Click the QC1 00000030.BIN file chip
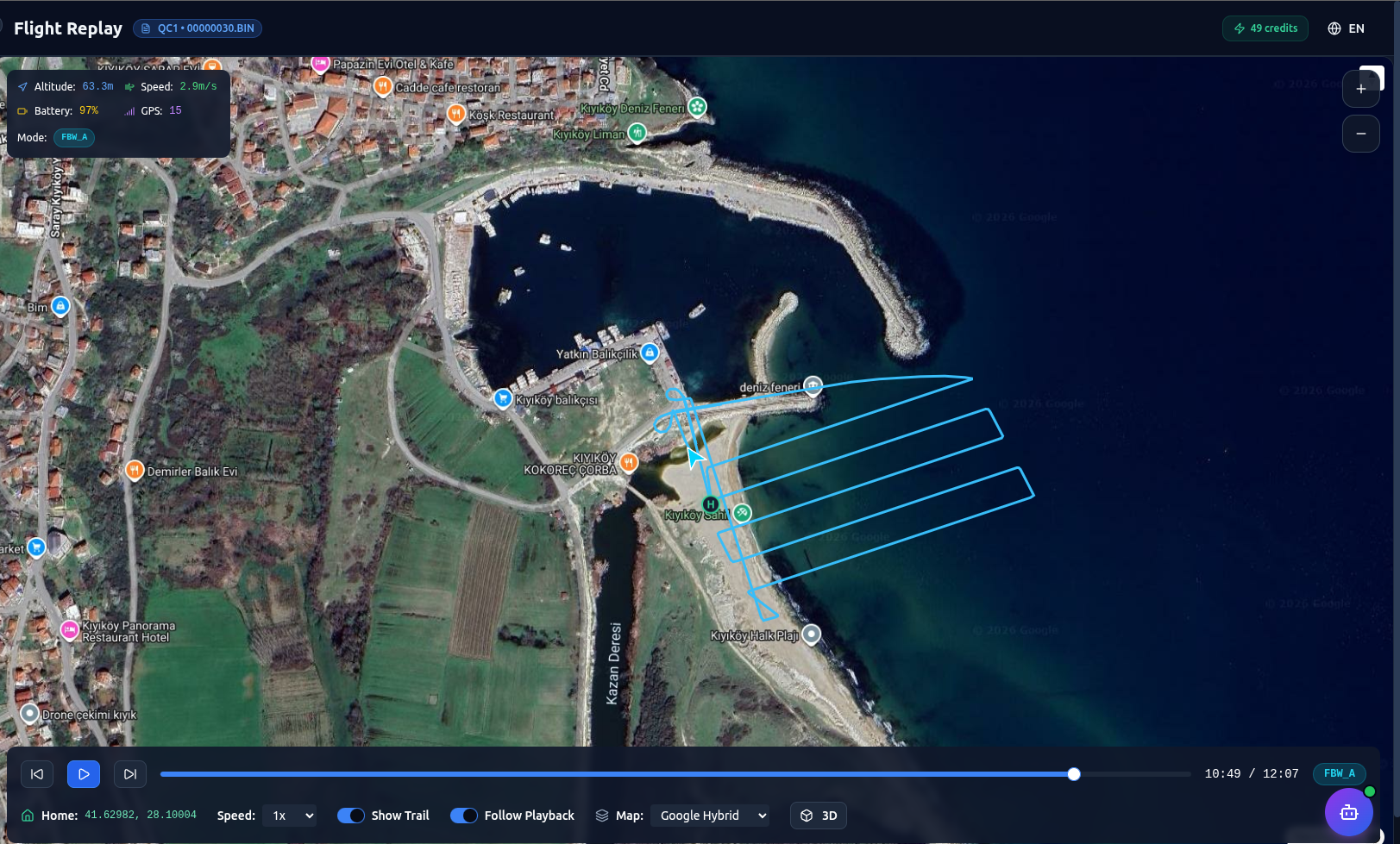This screenshot has width=1400, height=844. tap(198, 28)
